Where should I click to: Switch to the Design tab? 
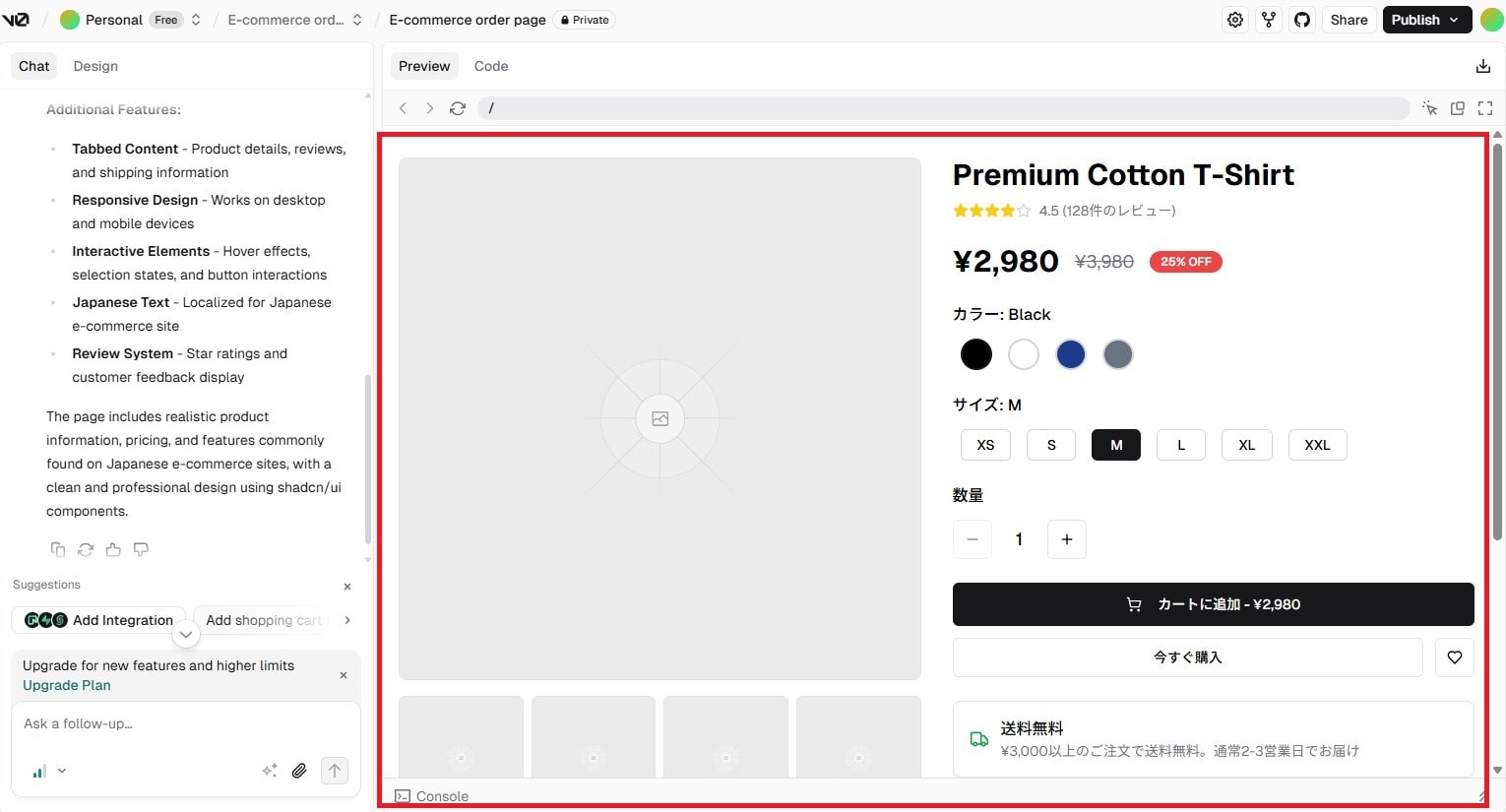point(95,66)
